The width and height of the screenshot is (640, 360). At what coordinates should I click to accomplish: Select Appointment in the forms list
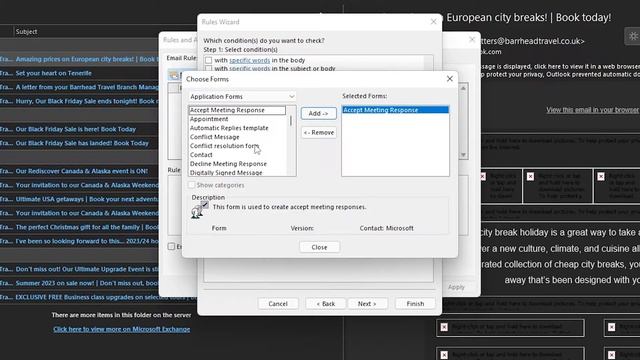click(209, 119)
